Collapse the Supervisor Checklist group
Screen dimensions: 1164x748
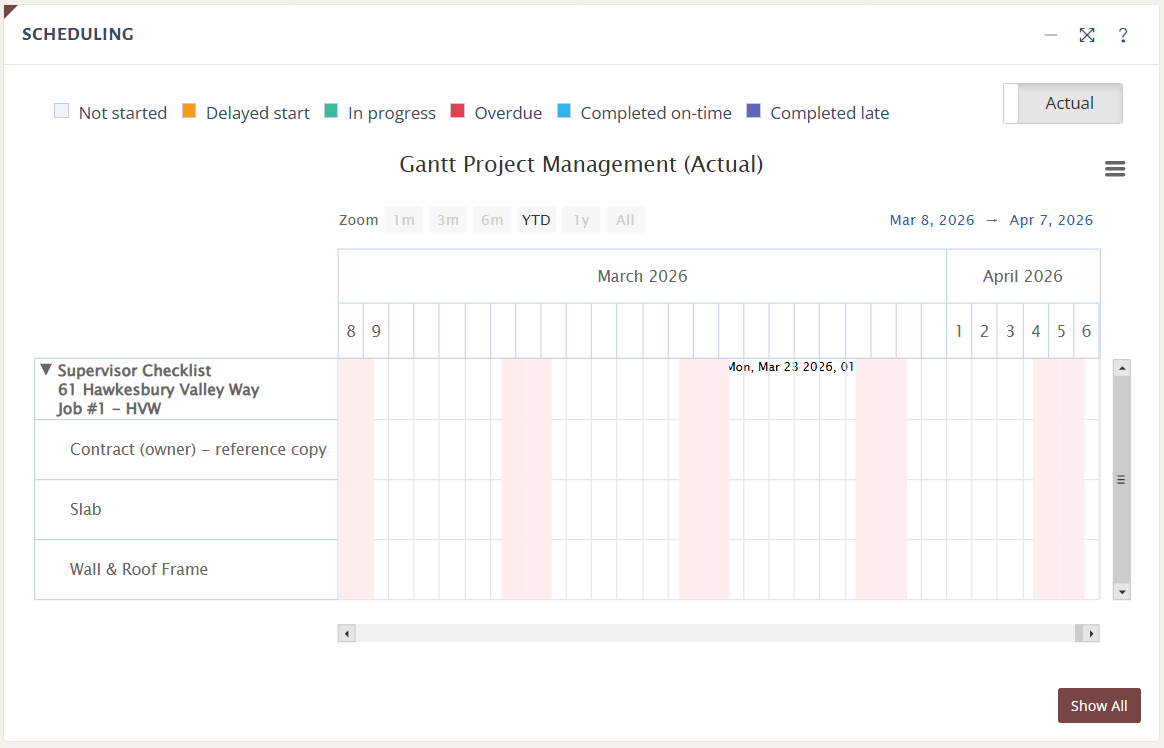pyautogui.click(x=46, y=370)
